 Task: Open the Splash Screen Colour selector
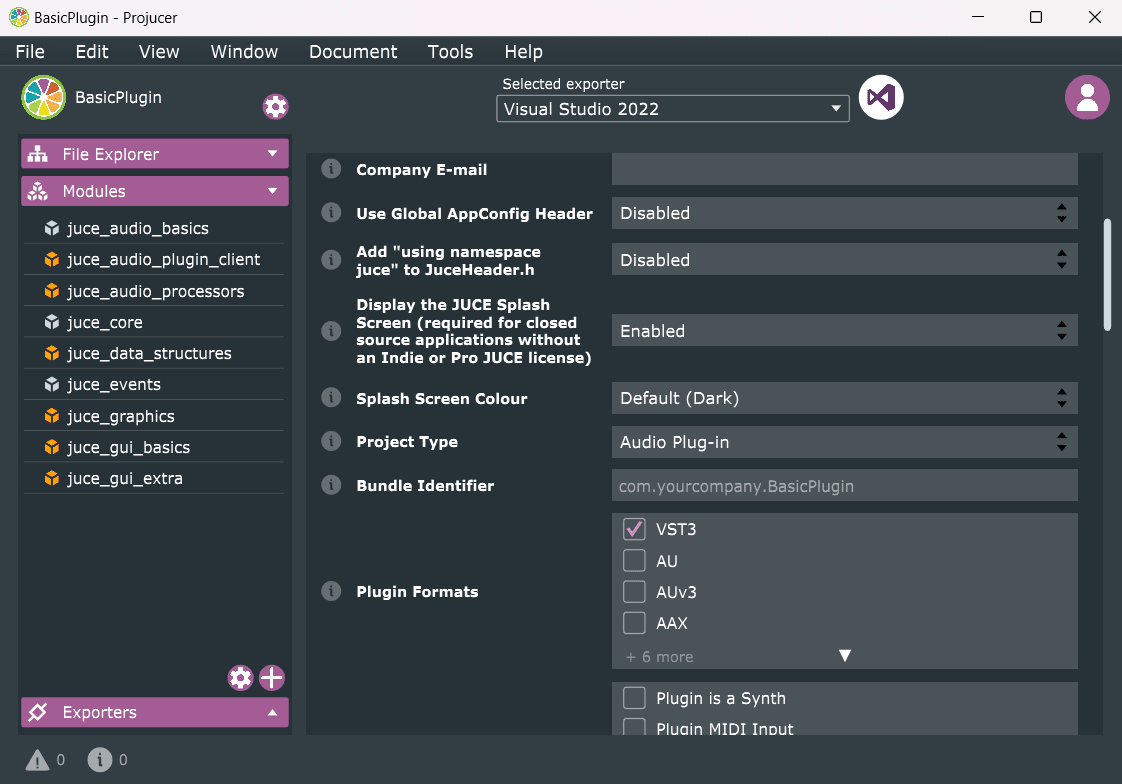[x=844, y=397]
